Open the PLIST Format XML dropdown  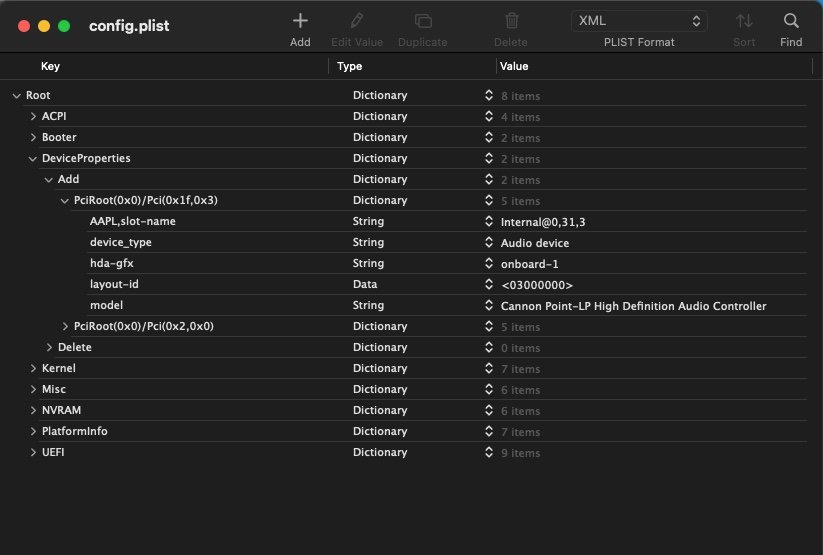[639, 21]
